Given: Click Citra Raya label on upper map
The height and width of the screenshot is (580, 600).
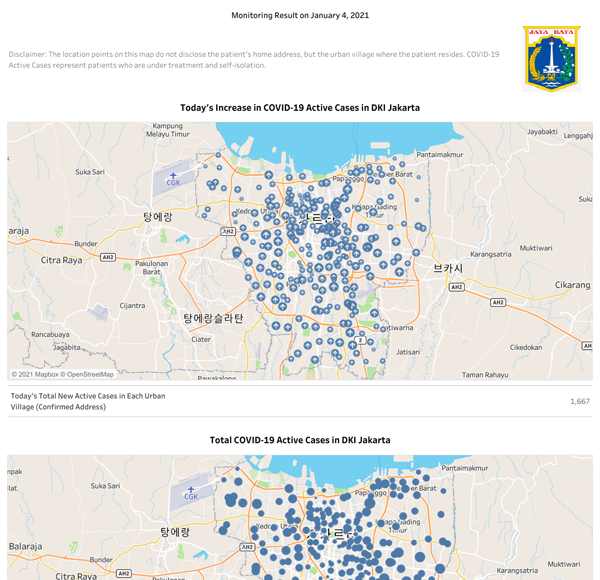Looking at the screenshot, I should 61,259.
